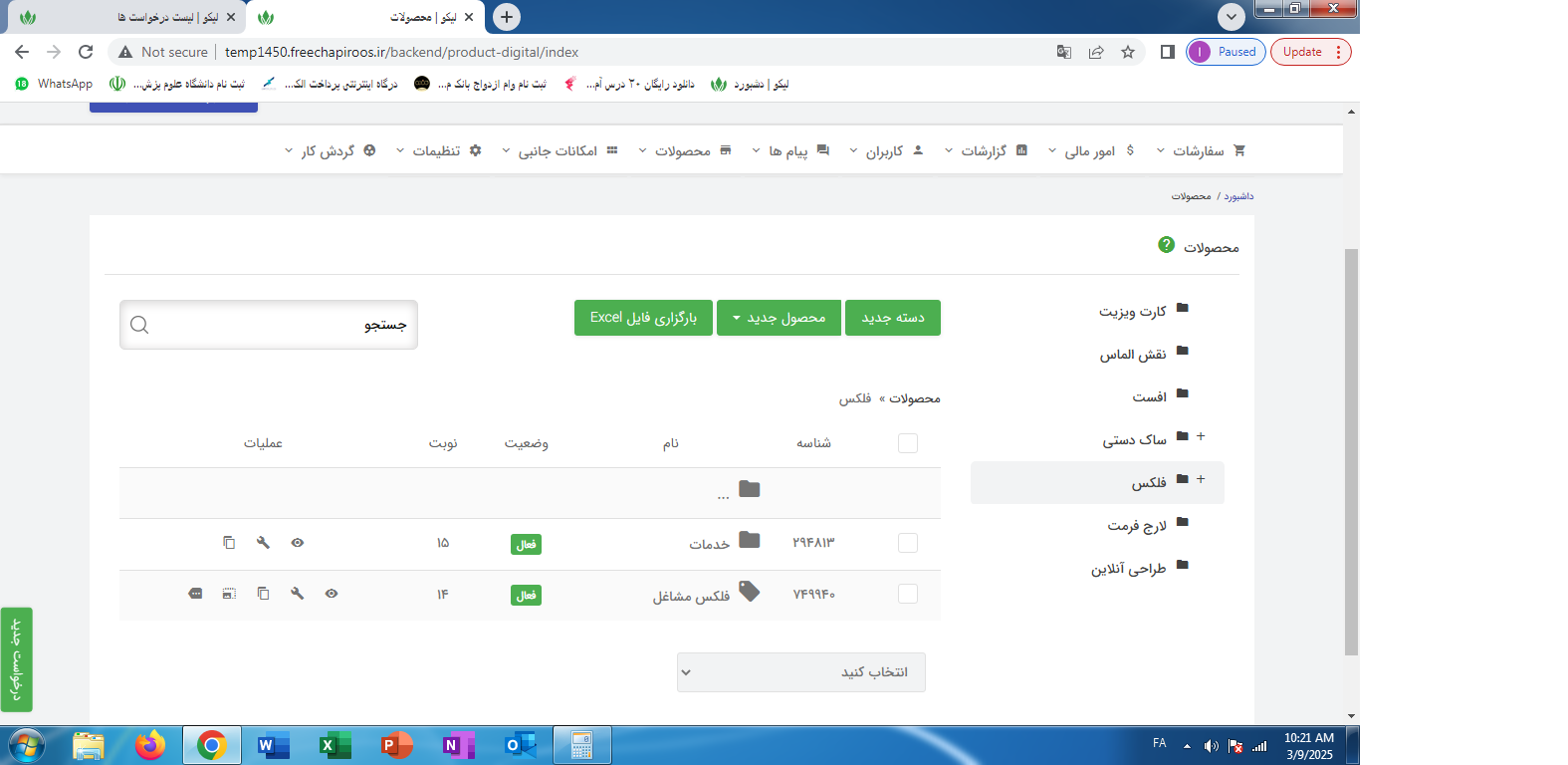
Task: Open the سفارشات menu
Action: click(x=1202, y=151)
